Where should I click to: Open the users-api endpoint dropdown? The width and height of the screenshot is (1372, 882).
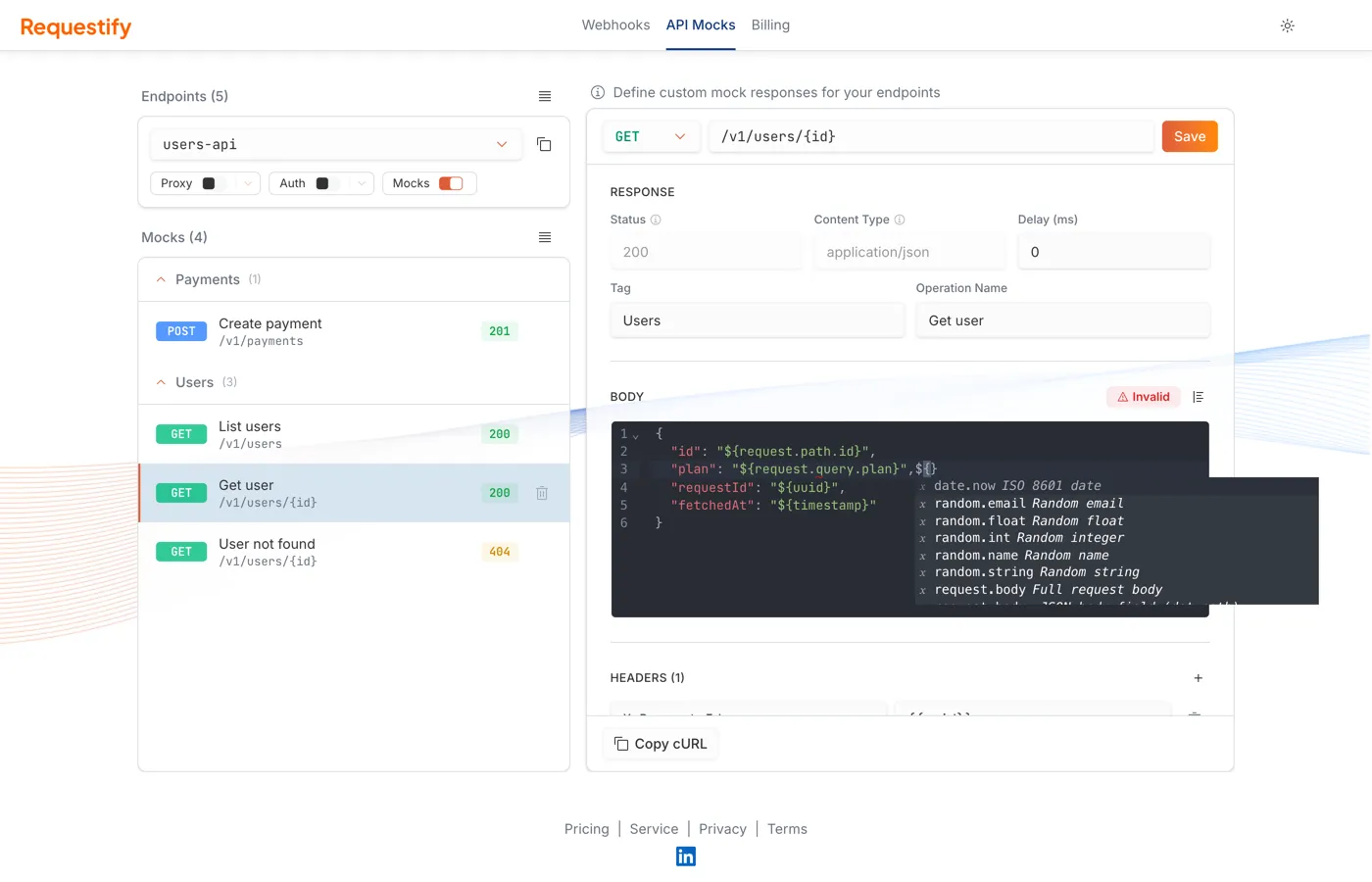point(336,144)
